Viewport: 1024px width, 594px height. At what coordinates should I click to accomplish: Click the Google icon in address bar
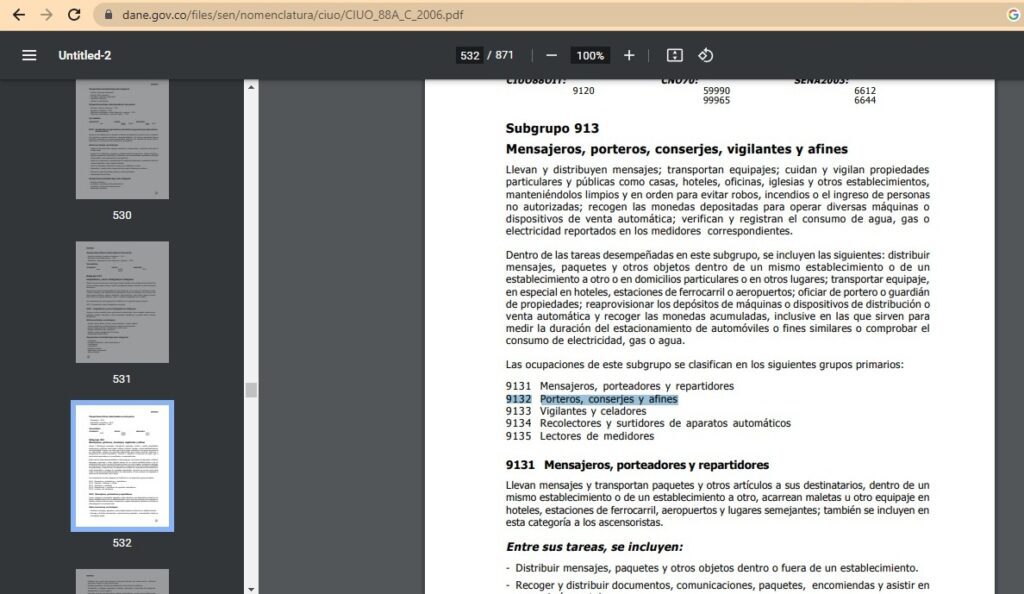tap(1013, 15)
